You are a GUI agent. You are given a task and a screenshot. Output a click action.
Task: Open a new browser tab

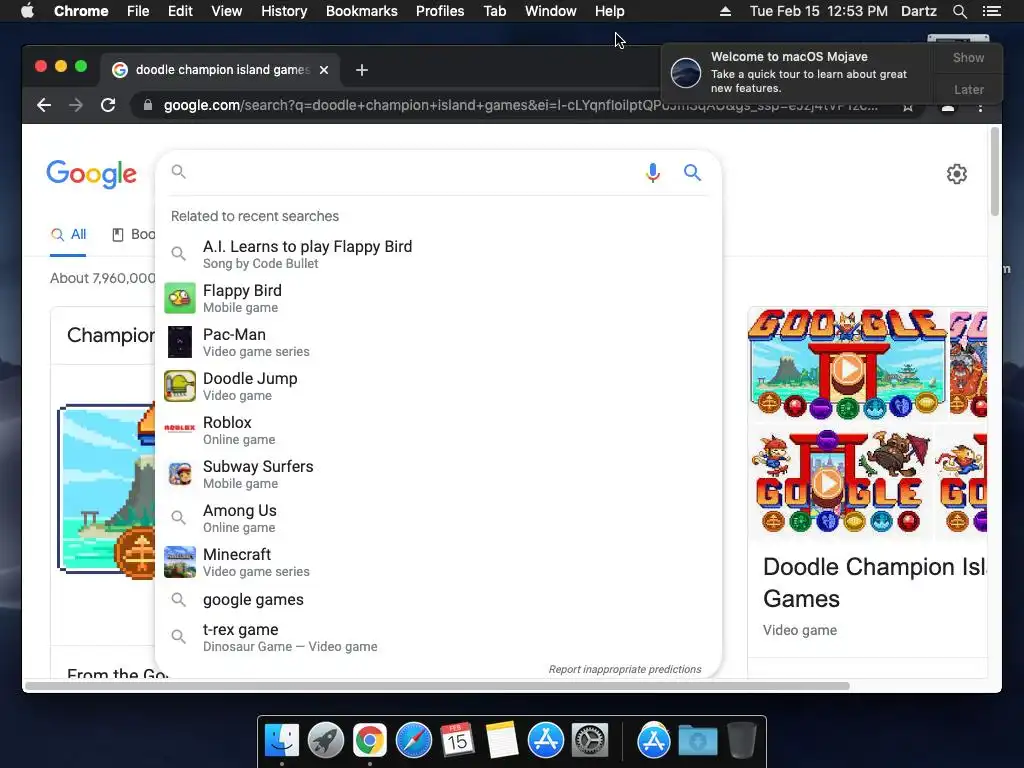[362, 70]
